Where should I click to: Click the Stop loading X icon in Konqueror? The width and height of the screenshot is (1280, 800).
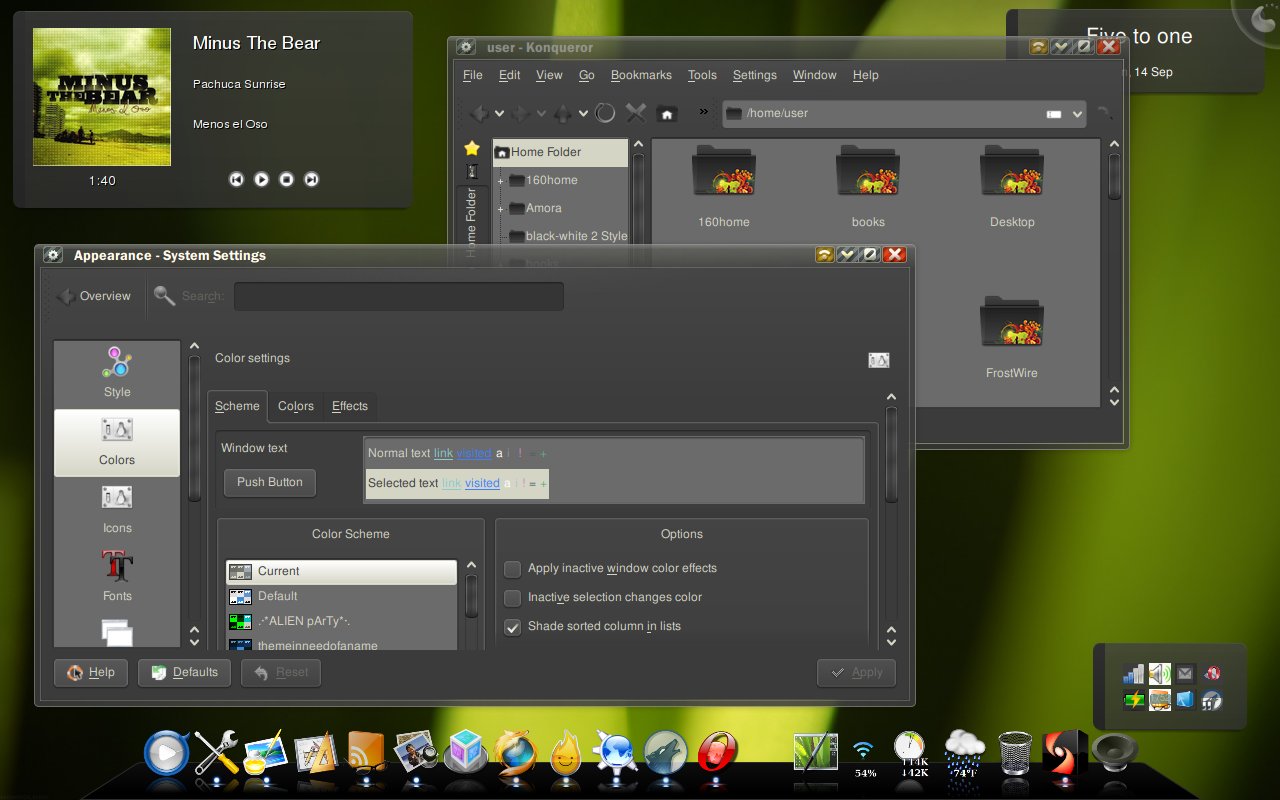pos(636,113)
